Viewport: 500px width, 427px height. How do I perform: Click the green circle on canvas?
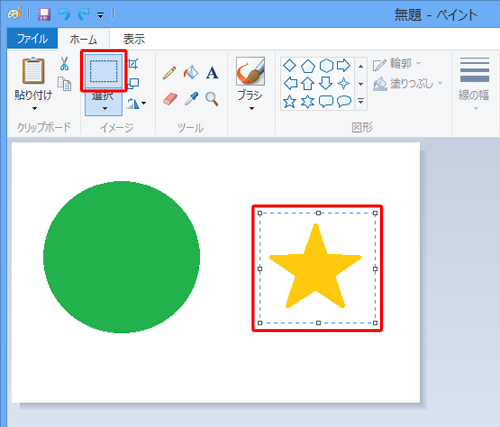121,257
